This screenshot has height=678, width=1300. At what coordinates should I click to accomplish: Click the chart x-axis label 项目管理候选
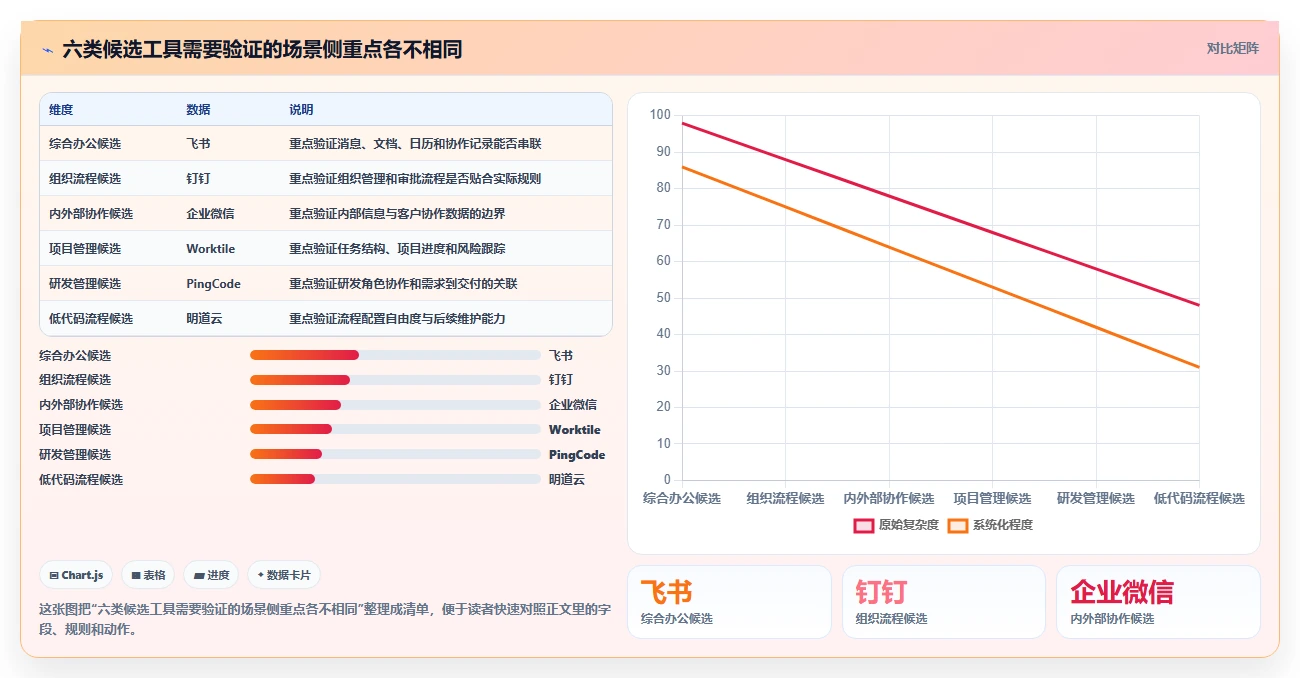pos(992,498)
